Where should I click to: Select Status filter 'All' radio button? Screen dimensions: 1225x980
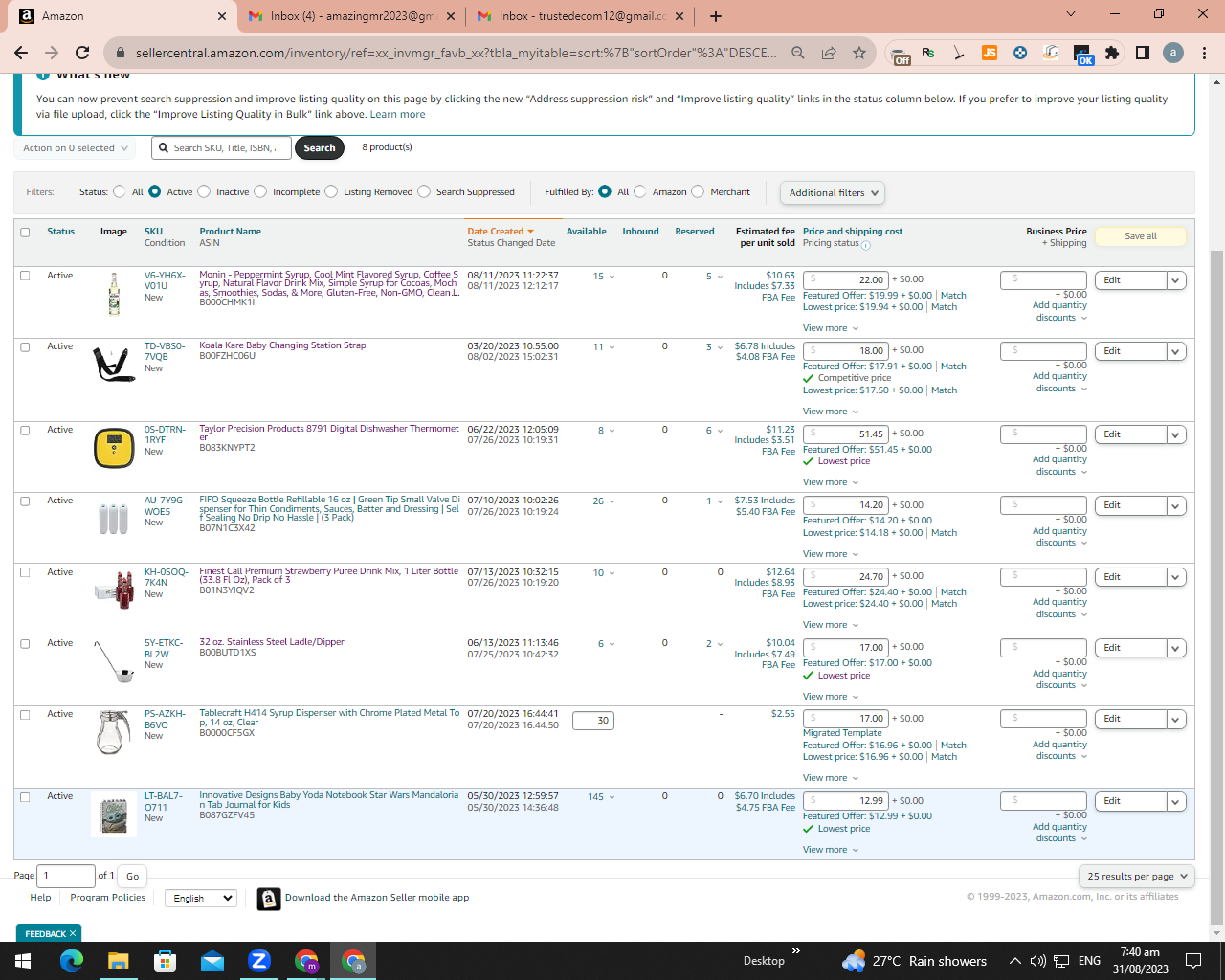(x=120, y=192)
